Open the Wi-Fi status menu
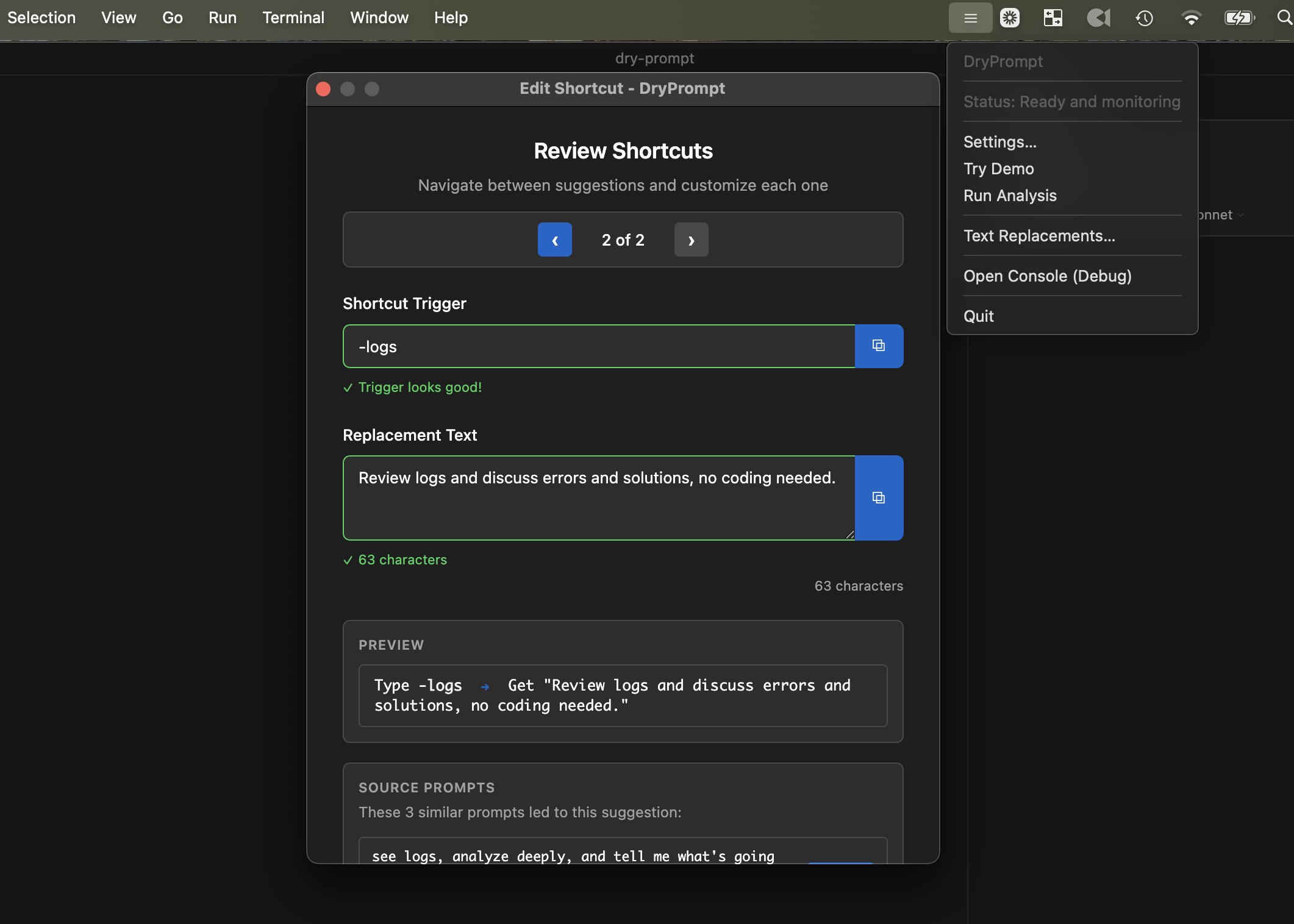 (x=1190, y=18)
